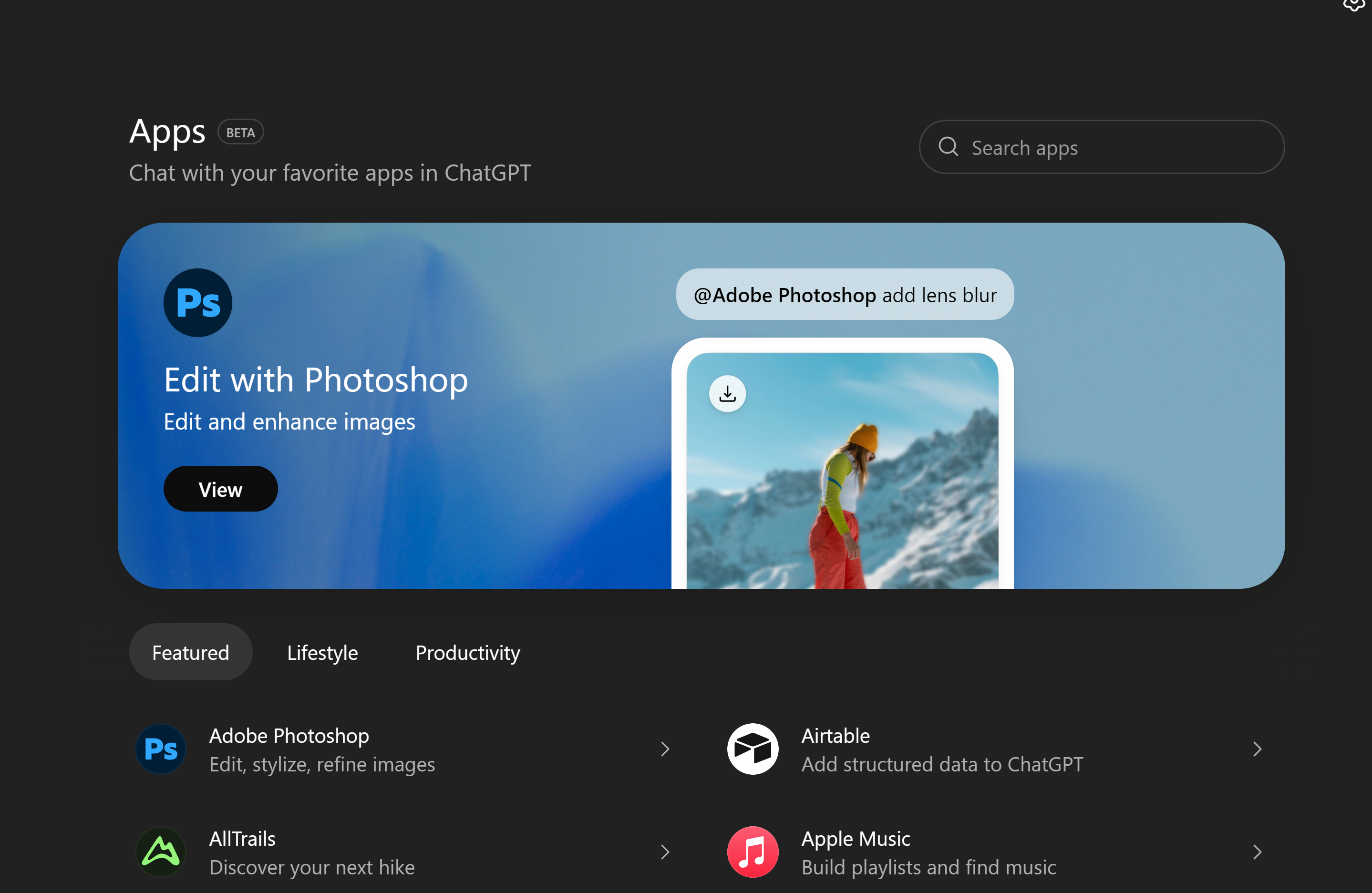The height and width of the screenshot is (893, 1372).
Task: Switch to the Productivity tab
Action: [467, 652]
